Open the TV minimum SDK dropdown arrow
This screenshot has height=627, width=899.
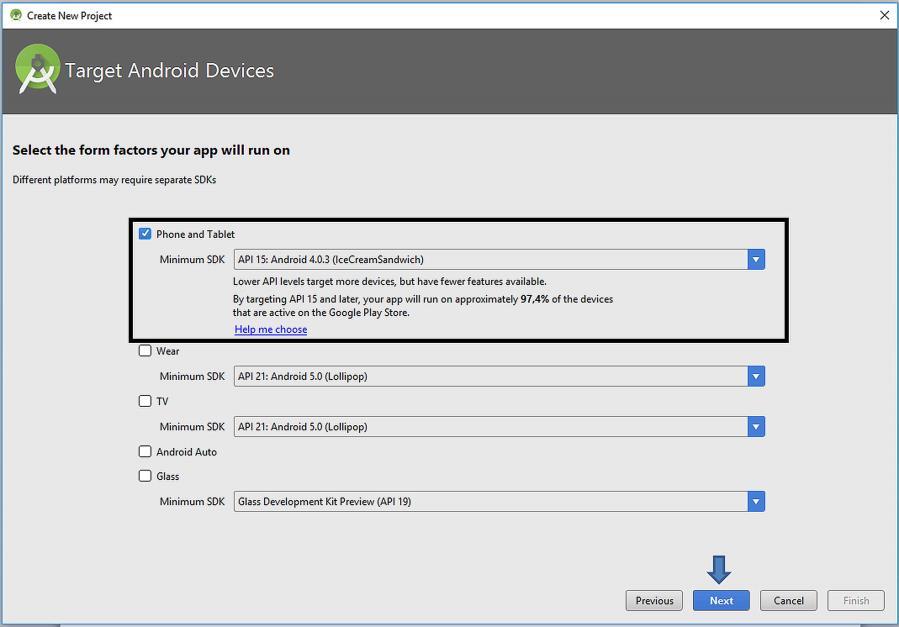[x=756, y=427]
